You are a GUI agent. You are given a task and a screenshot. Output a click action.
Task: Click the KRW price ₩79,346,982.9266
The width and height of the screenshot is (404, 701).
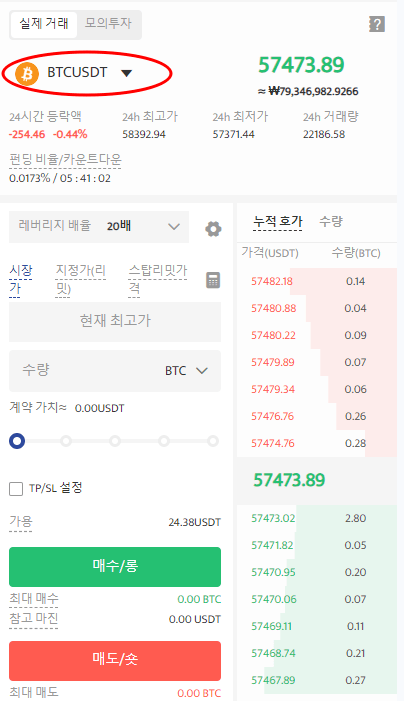pyautogui.click(x=308, y=92)
